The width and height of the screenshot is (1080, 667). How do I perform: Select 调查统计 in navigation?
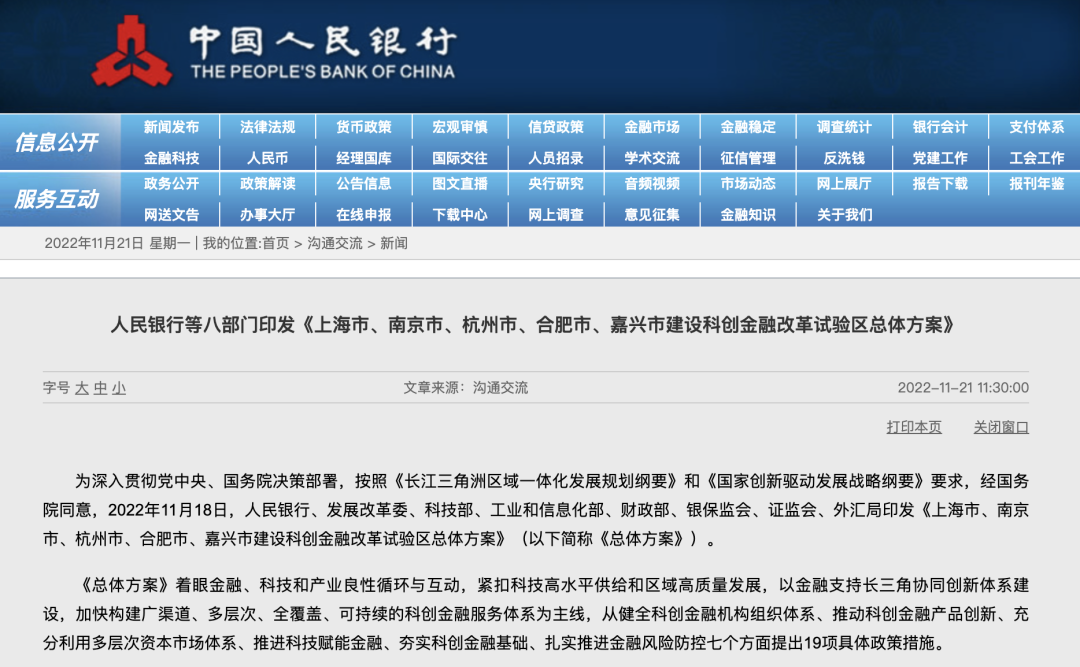point(844,127)
